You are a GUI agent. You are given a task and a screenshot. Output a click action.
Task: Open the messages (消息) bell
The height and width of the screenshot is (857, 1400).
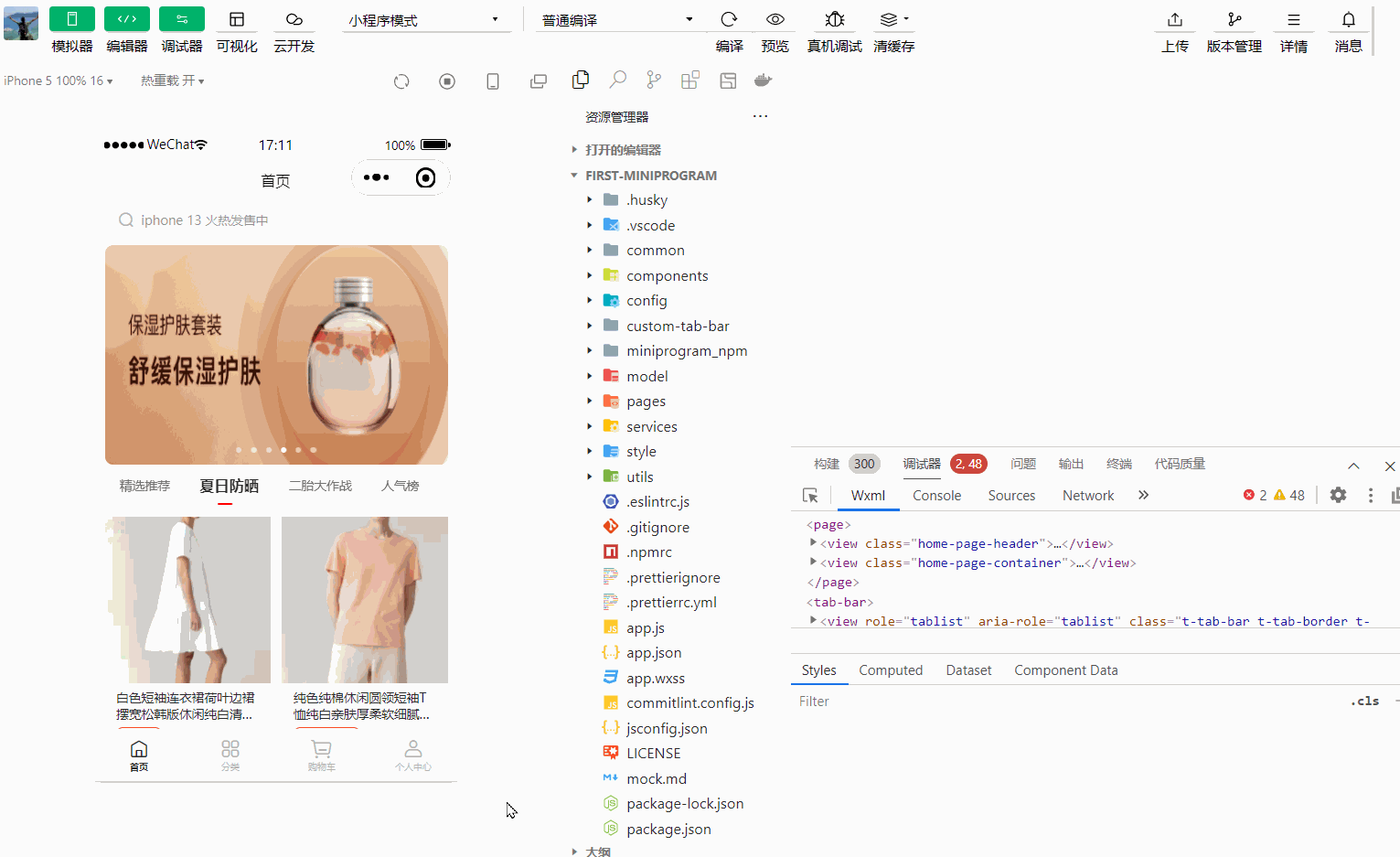[x=1349, y=19]
